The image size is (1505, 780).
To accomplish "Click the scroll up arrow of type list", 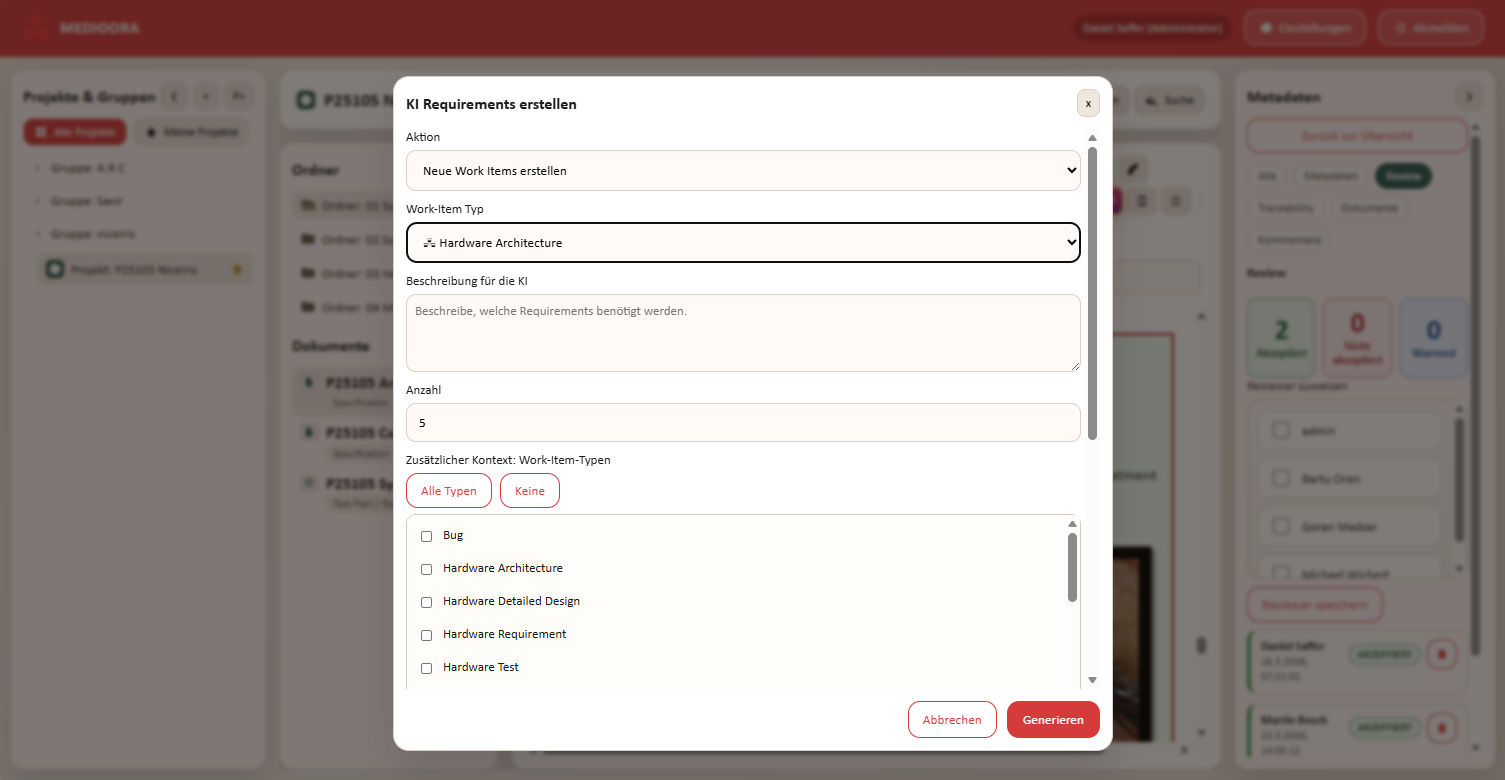I will pyautogui.click(x=1072, y=524).
